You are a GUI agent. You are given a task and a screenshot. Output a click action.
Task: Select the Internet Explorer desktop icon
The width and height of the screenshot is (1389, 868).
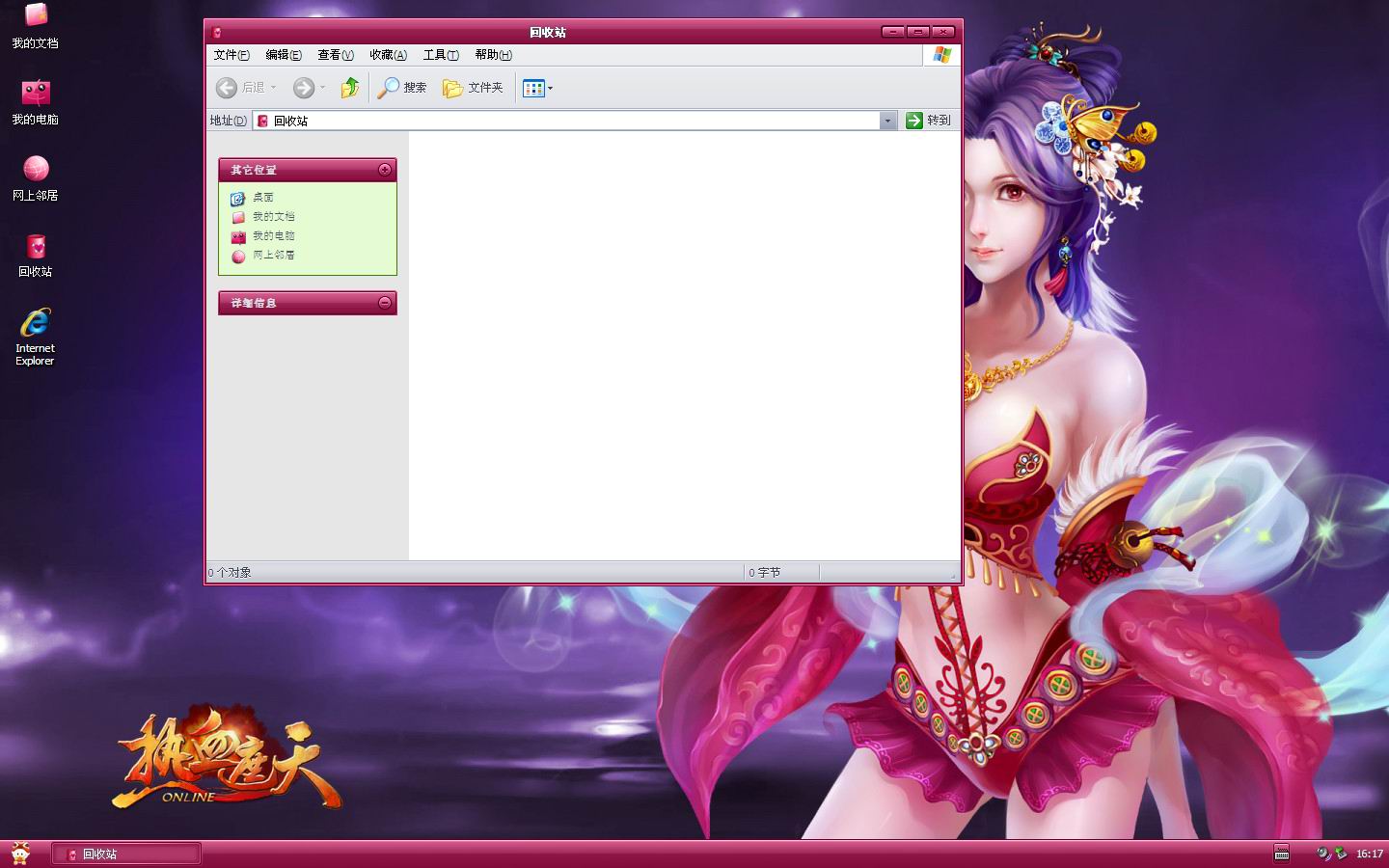(35, 338)
